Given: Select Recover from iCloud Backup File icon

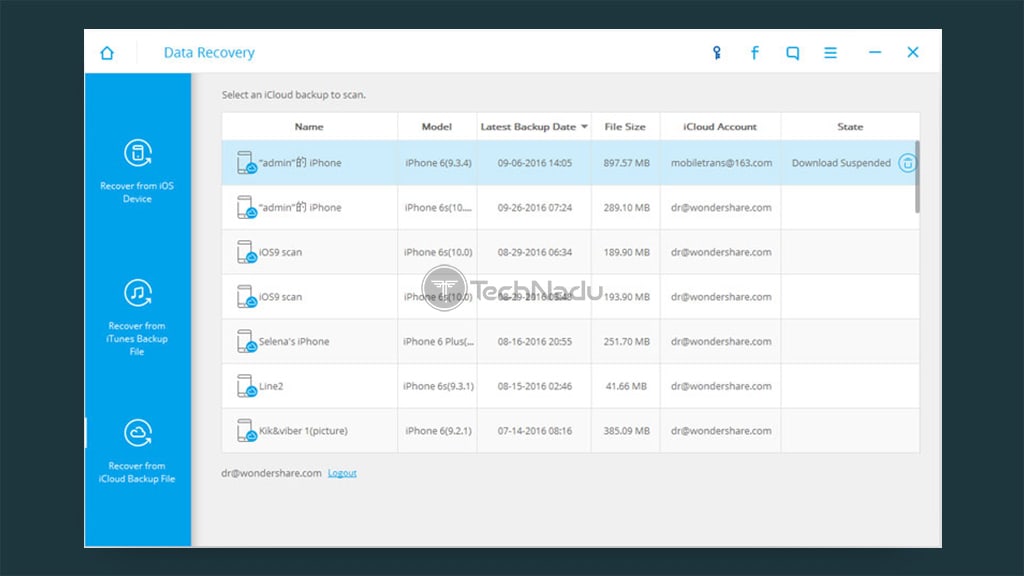Looking at the screenshot, I should tap(138, 432).
